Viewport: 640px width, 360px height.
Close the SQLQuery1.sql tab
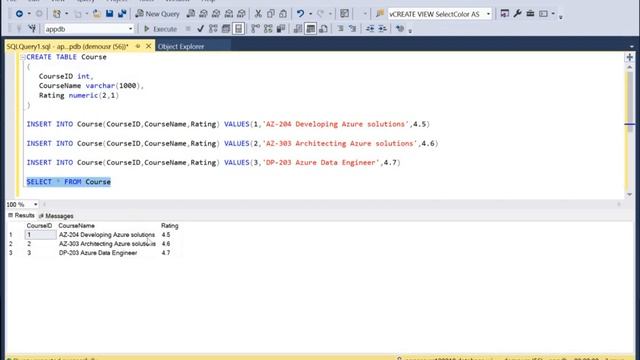149,46
